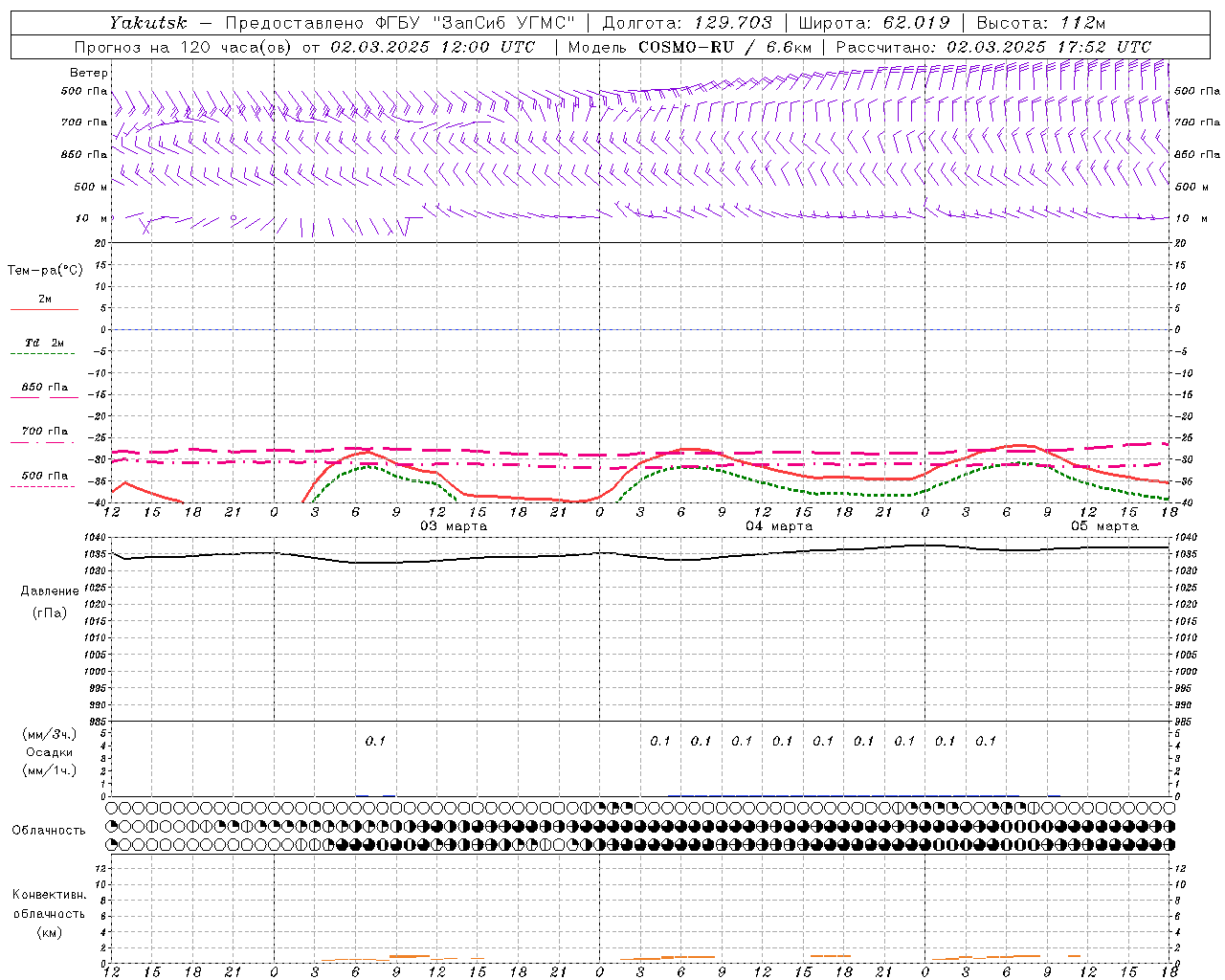Click the '03 марта' date label
The width and height of the screenshot is (1225, 980).
pos(454,526)
